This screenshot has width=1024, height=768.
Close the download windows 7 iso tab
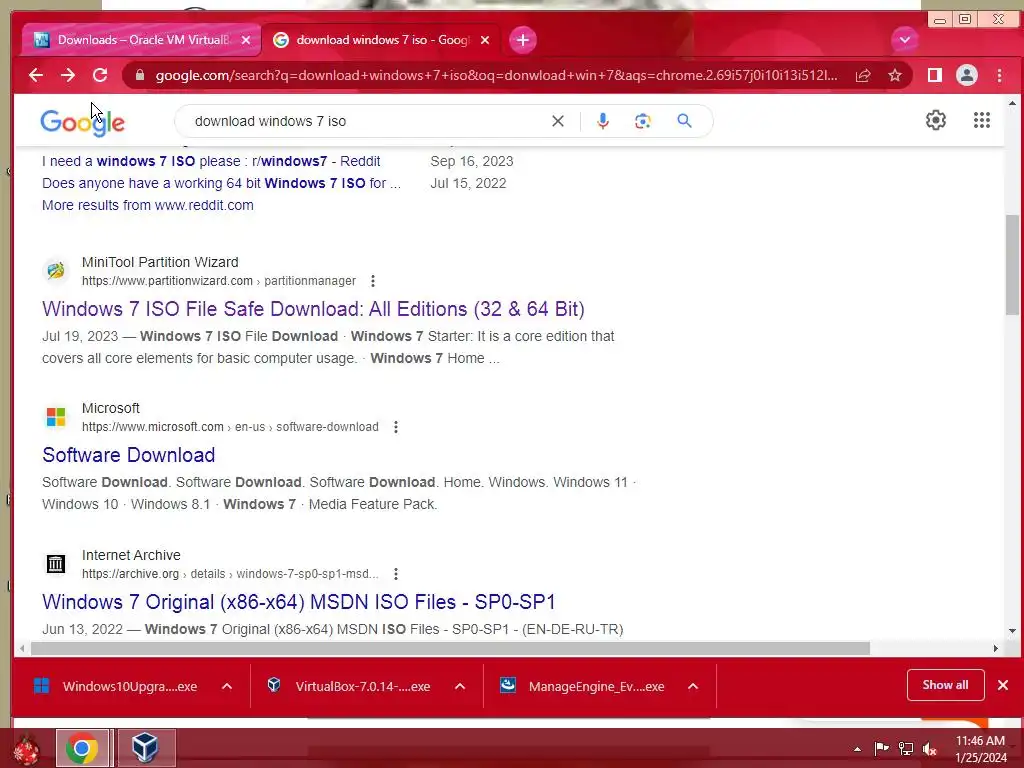point(485,40)
